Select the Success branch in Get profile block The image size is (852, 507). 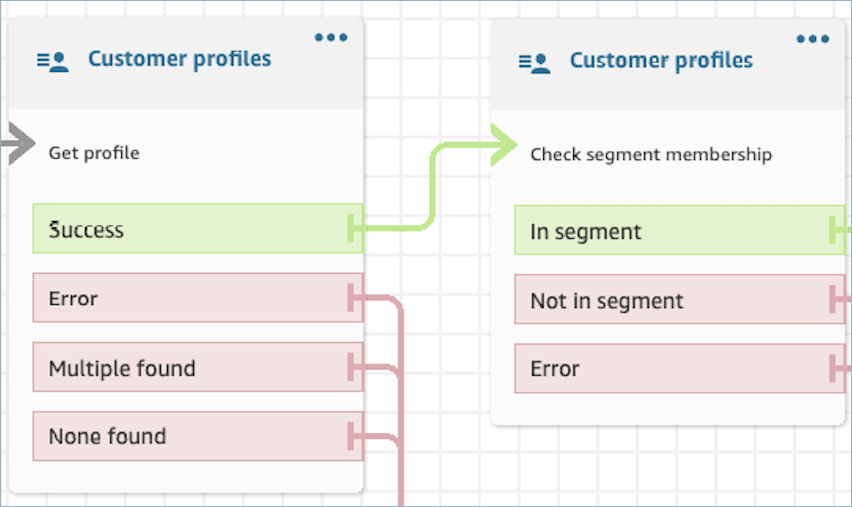coord(197,229)
